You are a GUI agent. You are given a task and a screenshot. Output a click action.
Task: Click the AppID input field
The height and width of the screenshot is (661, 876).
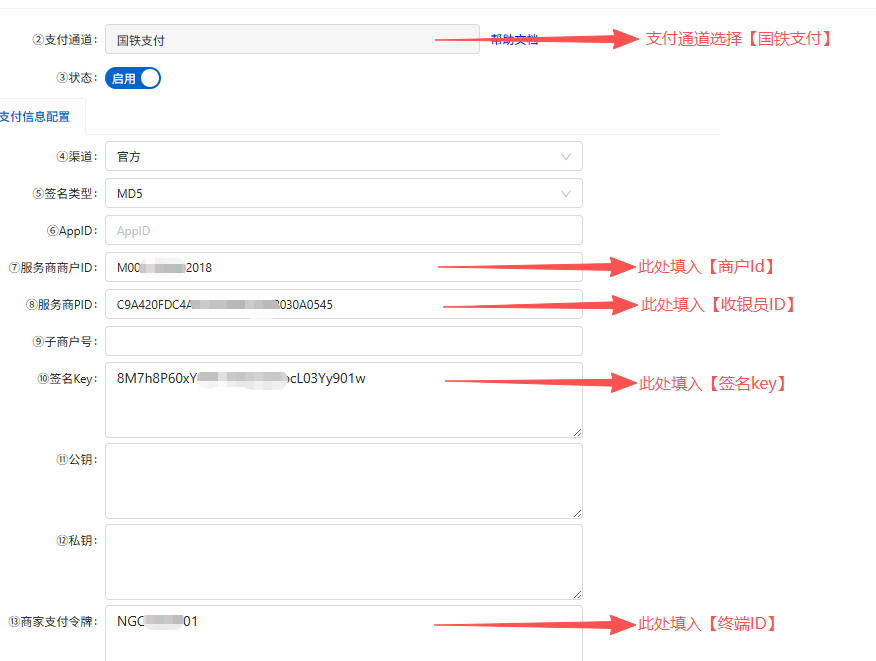pos(343,230)
